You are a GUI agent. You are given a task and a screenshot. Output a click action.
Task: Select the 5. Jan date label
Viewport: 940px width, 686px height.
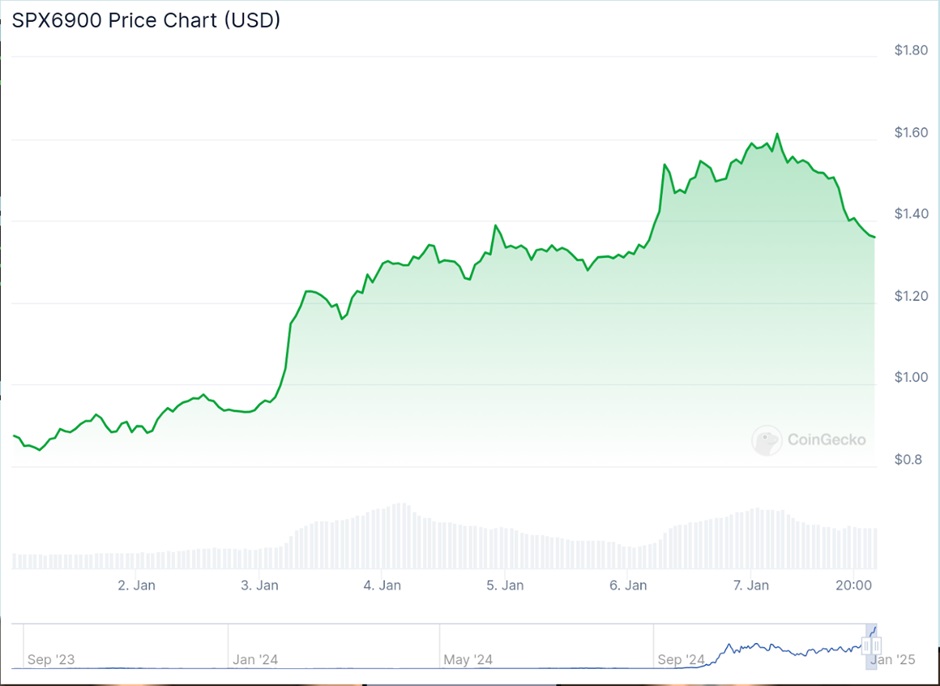(x=505, y=585)
